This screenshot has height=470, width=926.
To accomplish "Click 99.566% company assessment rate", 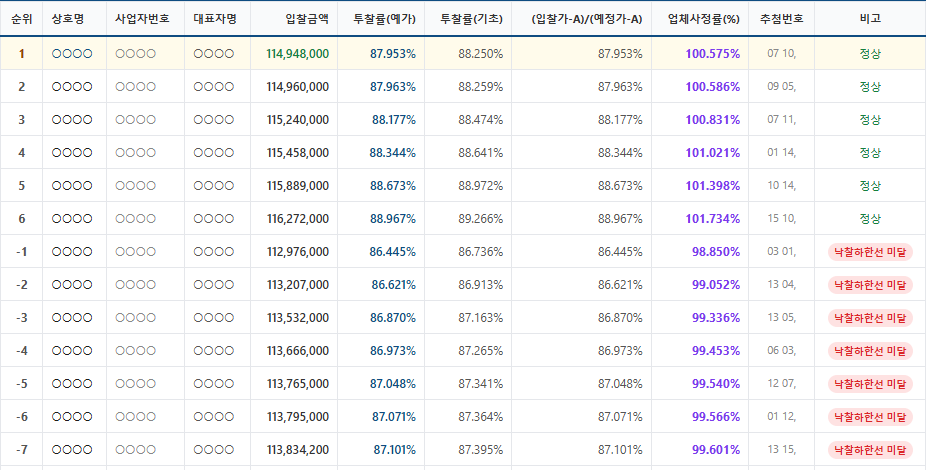I will [716, 417].
